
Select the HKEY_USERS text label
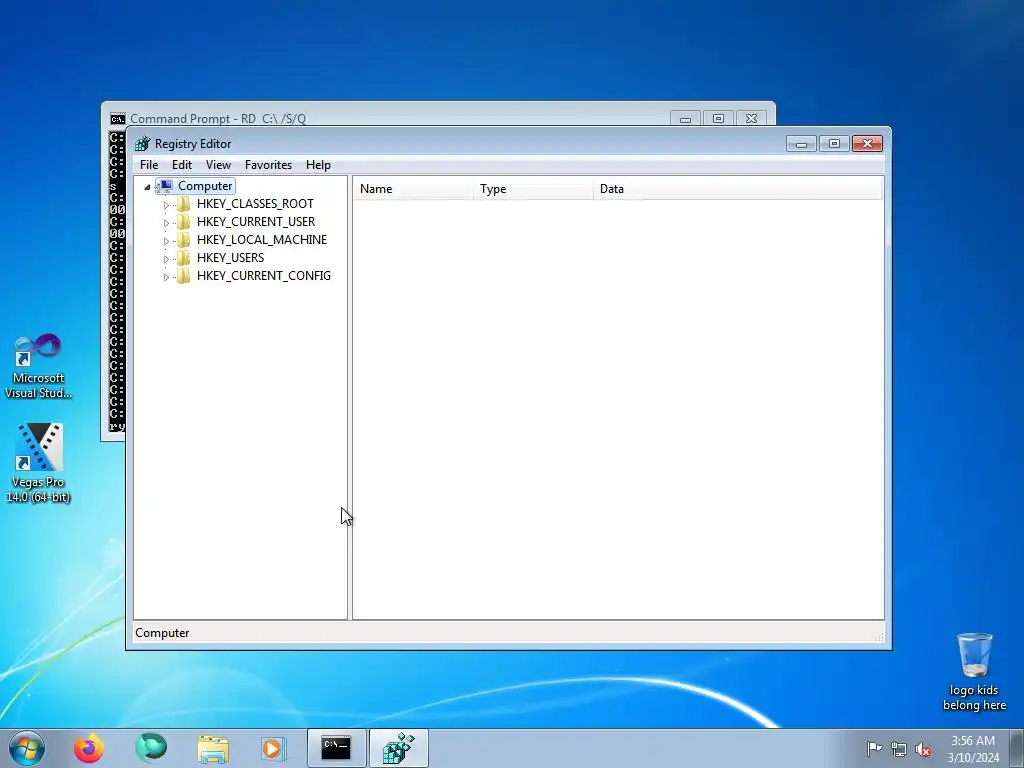[x=231, y=258]
